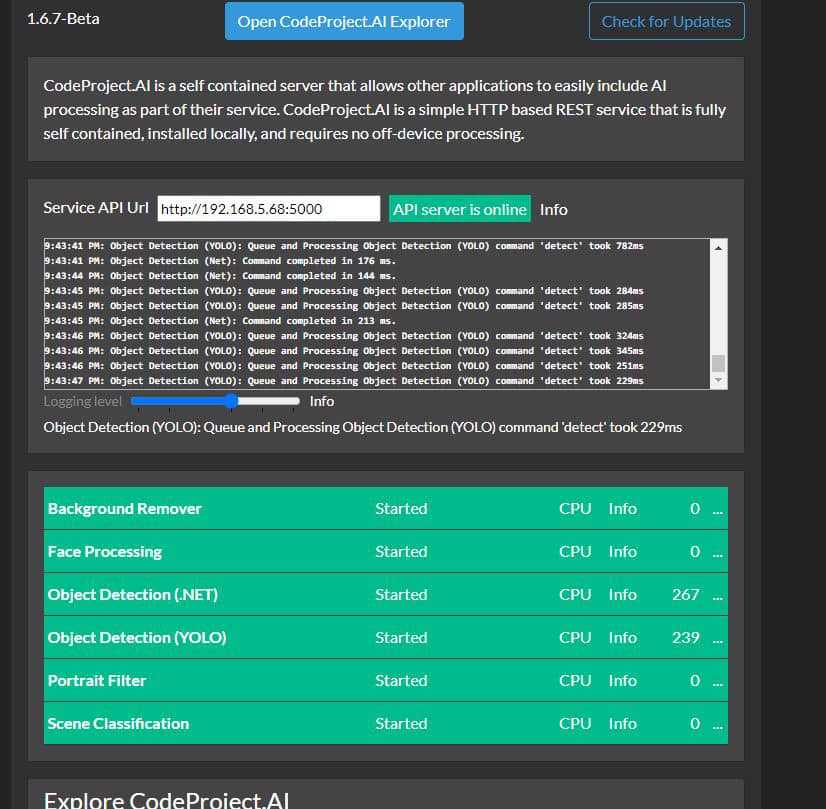Click CPU label in Object Detection (YOLO) row
Image resolution: width=826 pixels, height=809 pixels.
pyautogui.click(x=575, y=638)
